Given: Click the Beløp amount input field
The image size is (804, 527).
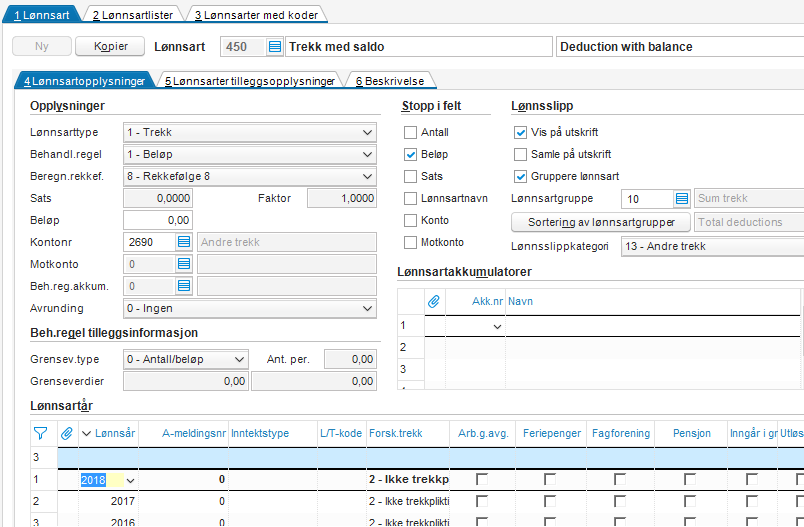Looking at the screenshot, I should (158, 220).
